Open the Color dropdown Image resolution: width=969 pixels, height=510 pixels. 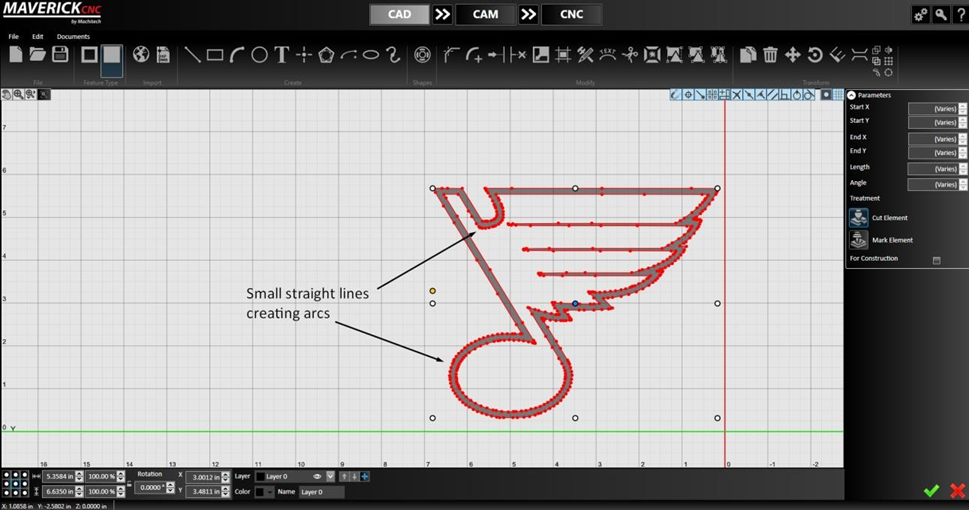tap(264, 492)
